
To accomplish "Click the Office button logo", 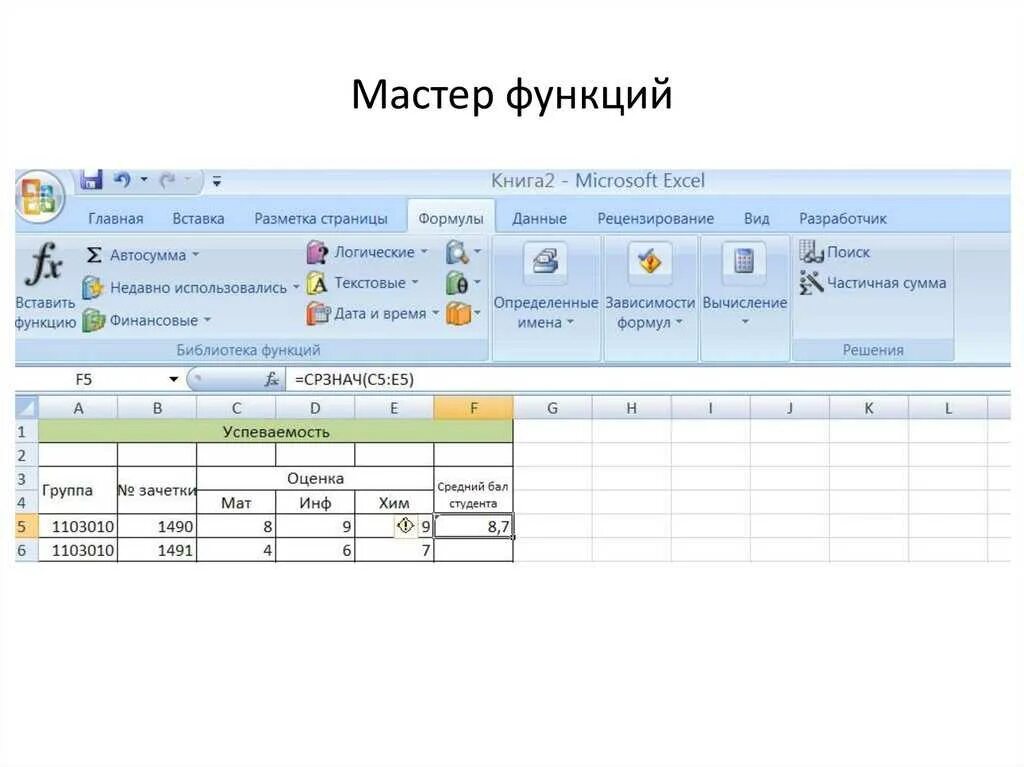I will [x=39, y=196].
